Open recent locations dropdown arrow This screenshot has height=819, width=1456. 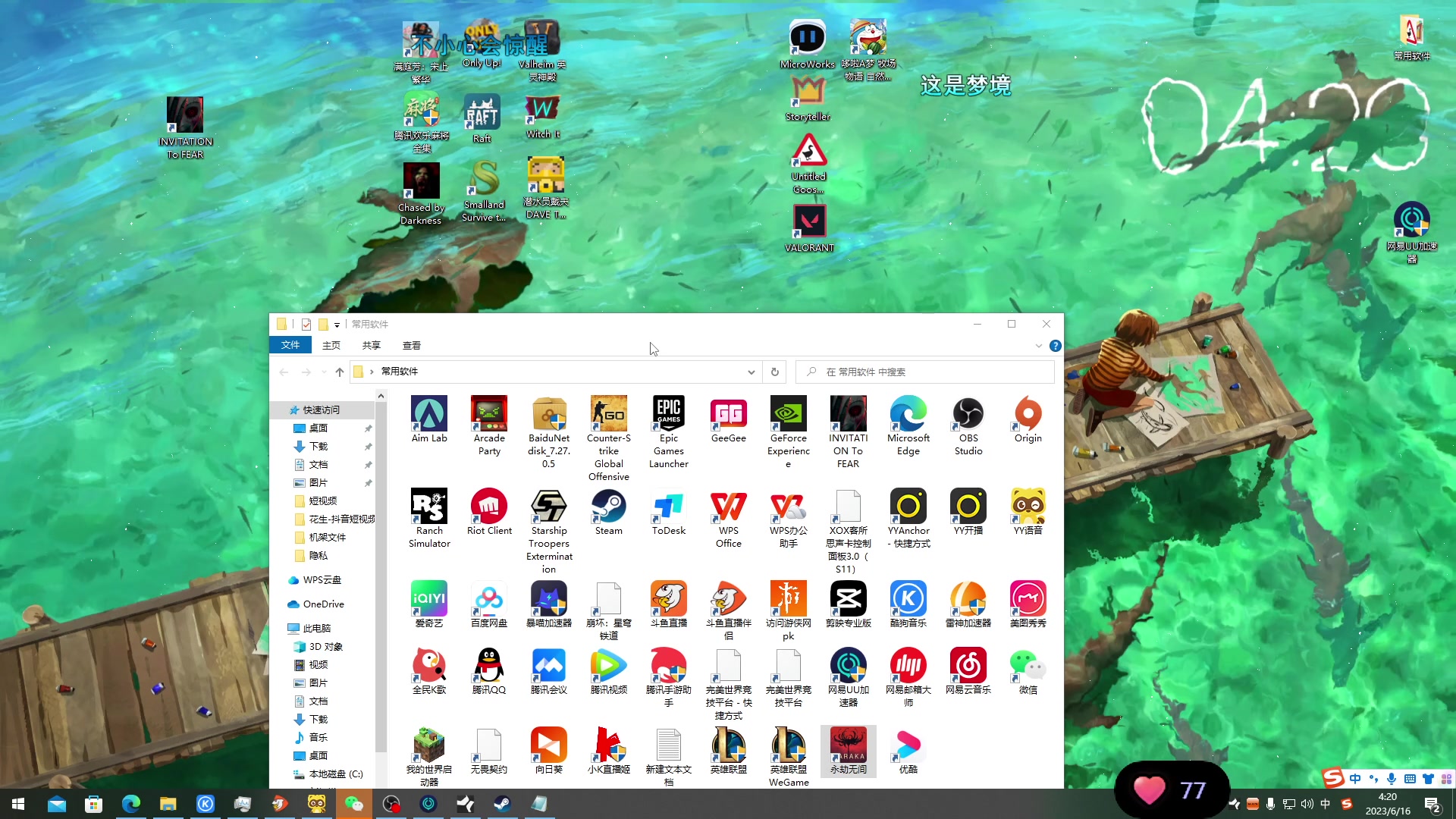(x=324, y=372)
